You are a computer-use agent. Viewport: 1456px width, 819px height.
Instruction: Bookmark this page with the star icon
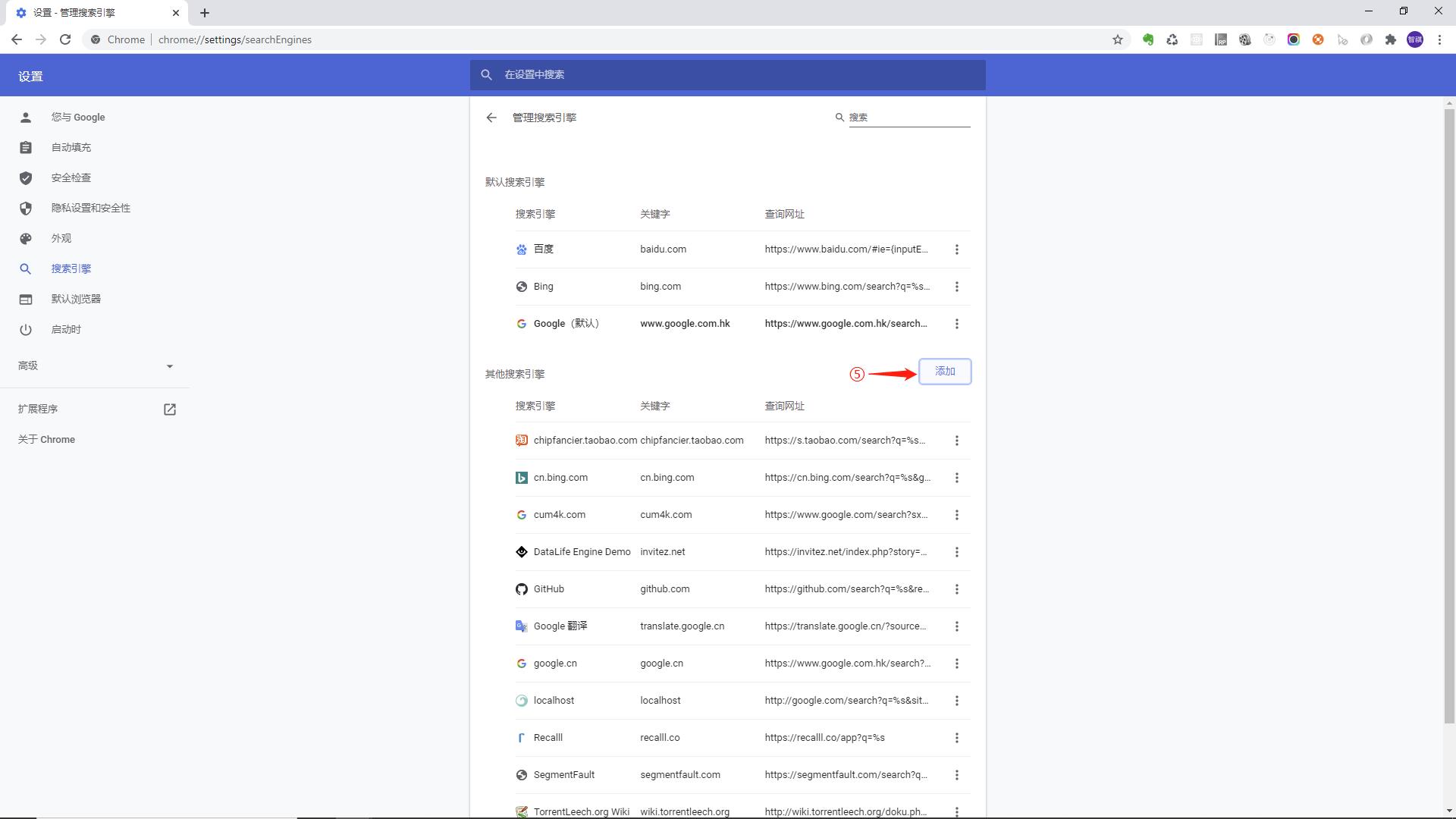click(1117, 39)
